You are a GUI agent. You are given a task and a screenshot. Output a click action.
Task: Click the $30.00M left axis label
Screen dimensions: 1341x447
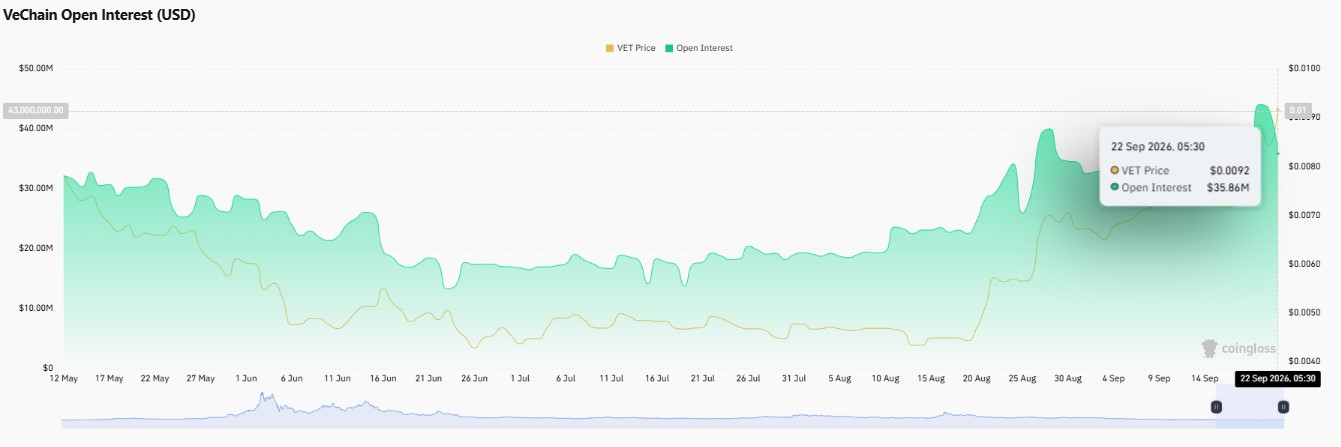pyautogui.click(x=36, y=188)
